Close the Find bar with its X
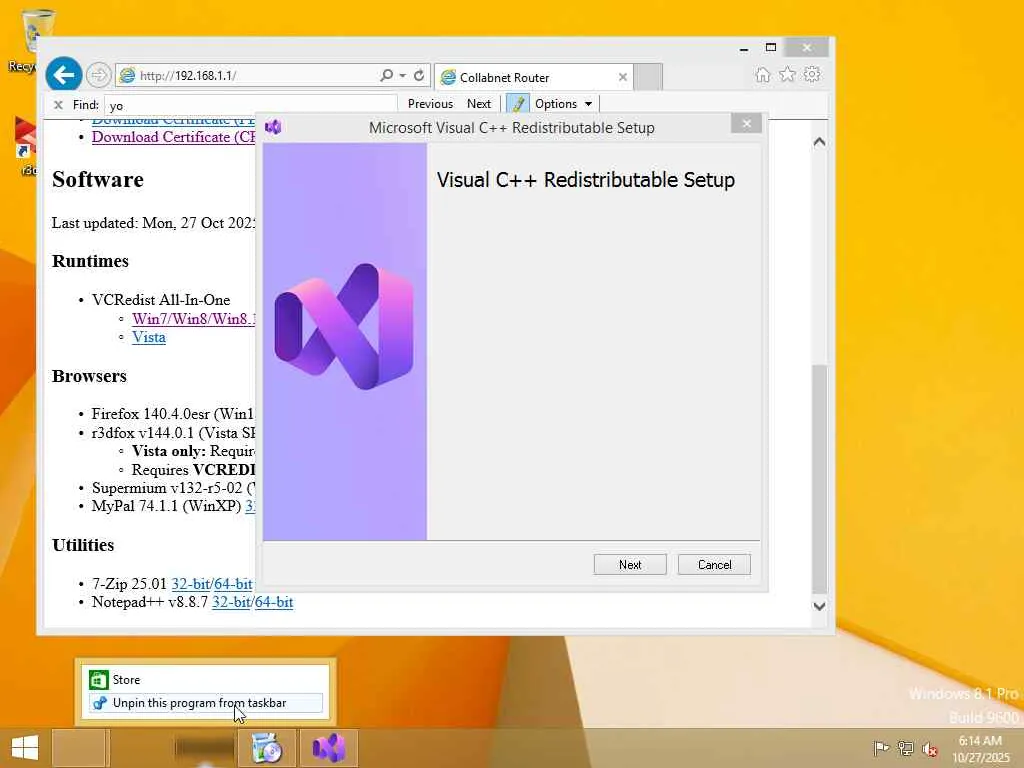 tap(58, 104)
